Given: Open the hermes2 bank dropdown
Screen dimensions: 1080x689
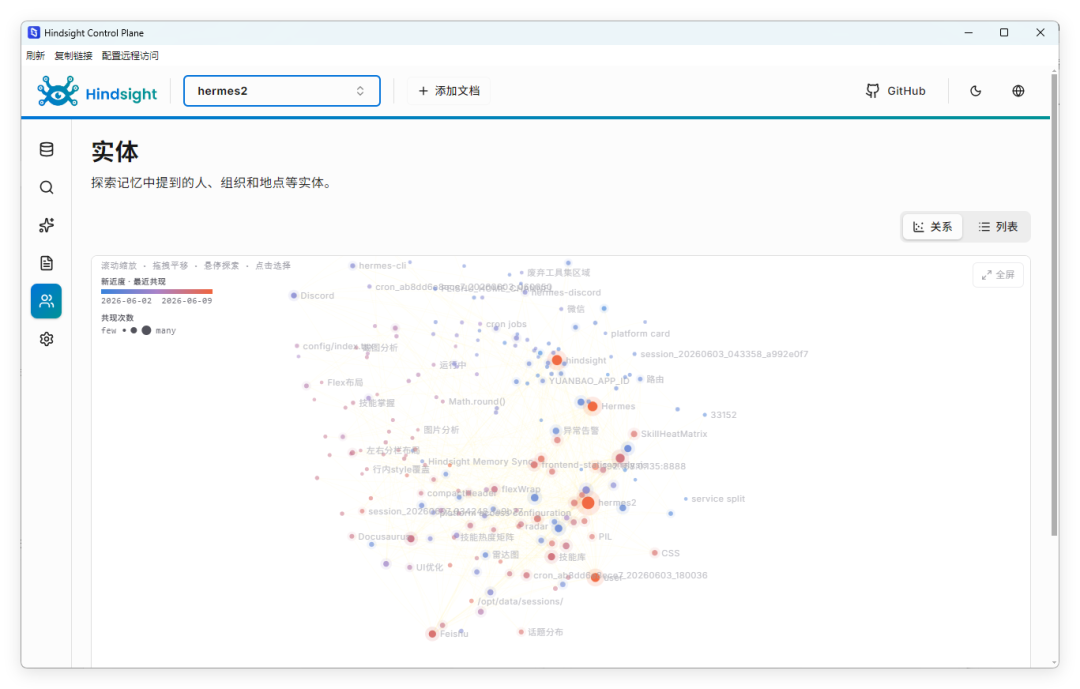Looking at the screenshot, I should [282, 91].
